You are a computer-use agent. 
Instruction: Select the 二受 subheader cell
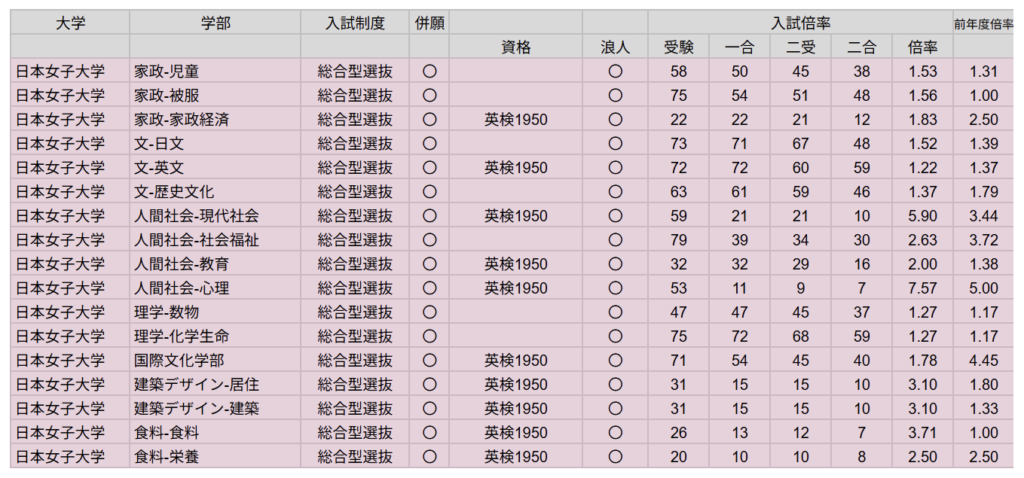pos(801,46)
